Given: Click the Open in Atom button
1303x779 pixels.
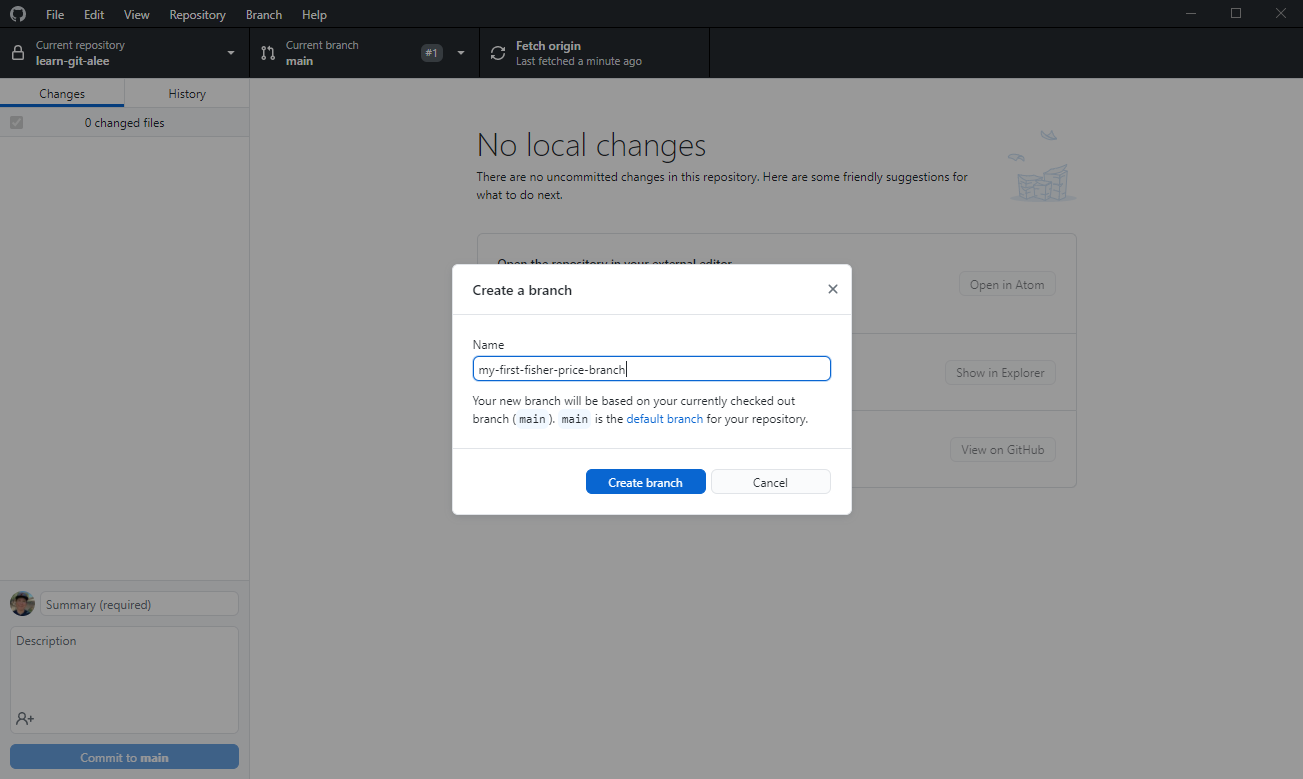Looking at the screenshot, I should point(1007,284).
